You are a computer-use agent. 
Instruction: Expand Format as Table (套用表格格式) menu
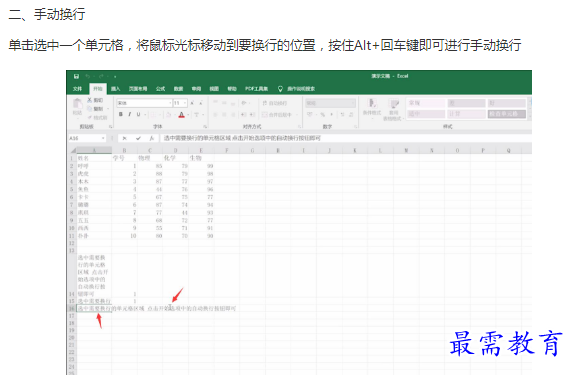coord(394,110)
